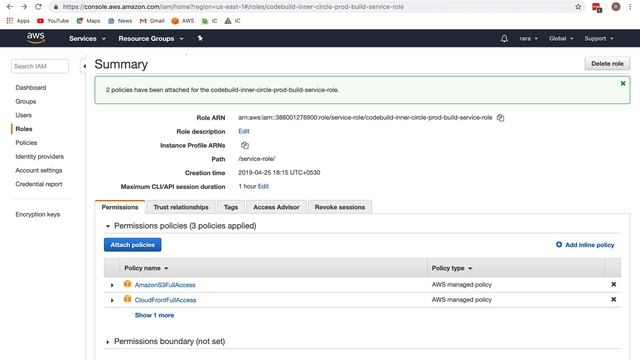Detach CloudFrontFullAccess with its X icon
Screen dimensions: 640x360
tap(613, 299)
